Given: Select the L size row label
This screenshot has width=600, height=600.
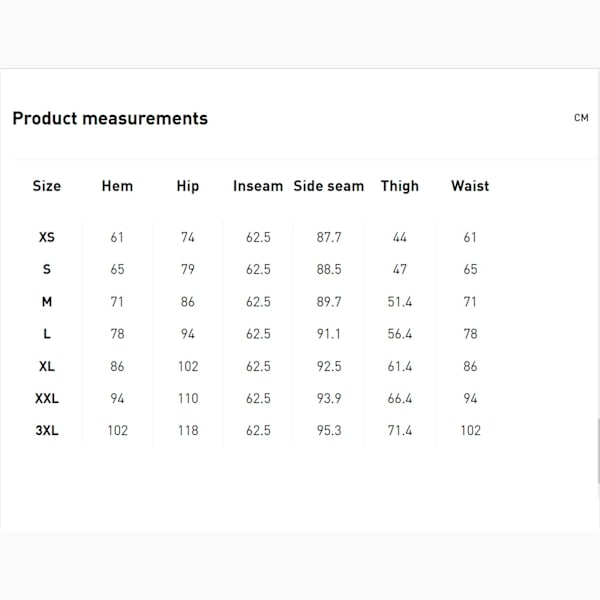Looking at the screenshot, I should 47,334.
